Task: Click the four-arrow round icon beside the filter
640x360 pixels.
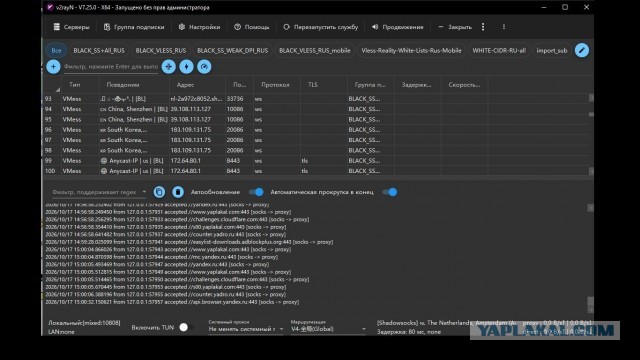Action: tap(169, 67)
